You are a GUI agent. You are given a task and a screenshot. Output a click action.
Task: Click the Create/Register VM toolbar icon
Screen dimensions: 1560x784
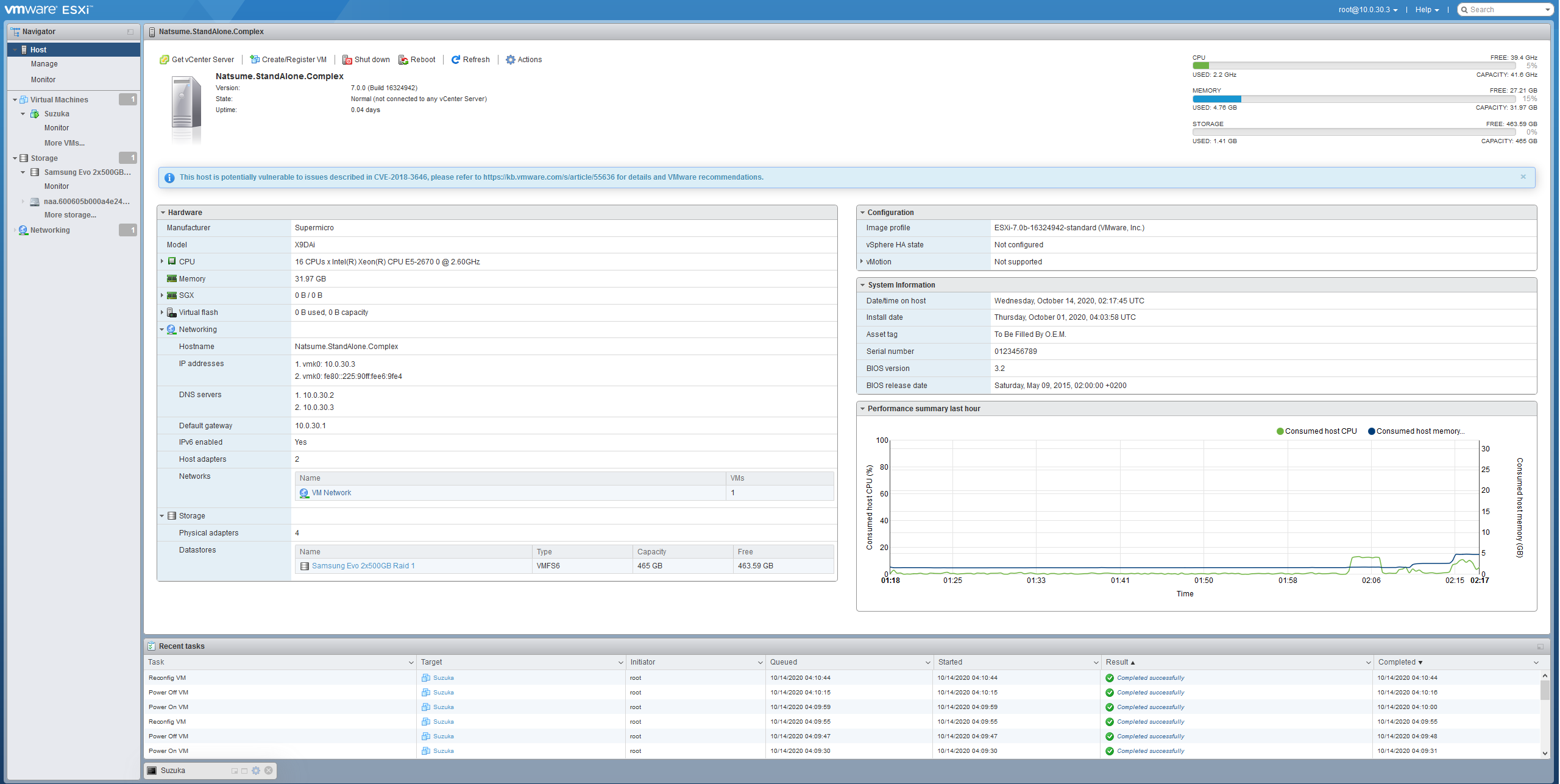[255, 60]
